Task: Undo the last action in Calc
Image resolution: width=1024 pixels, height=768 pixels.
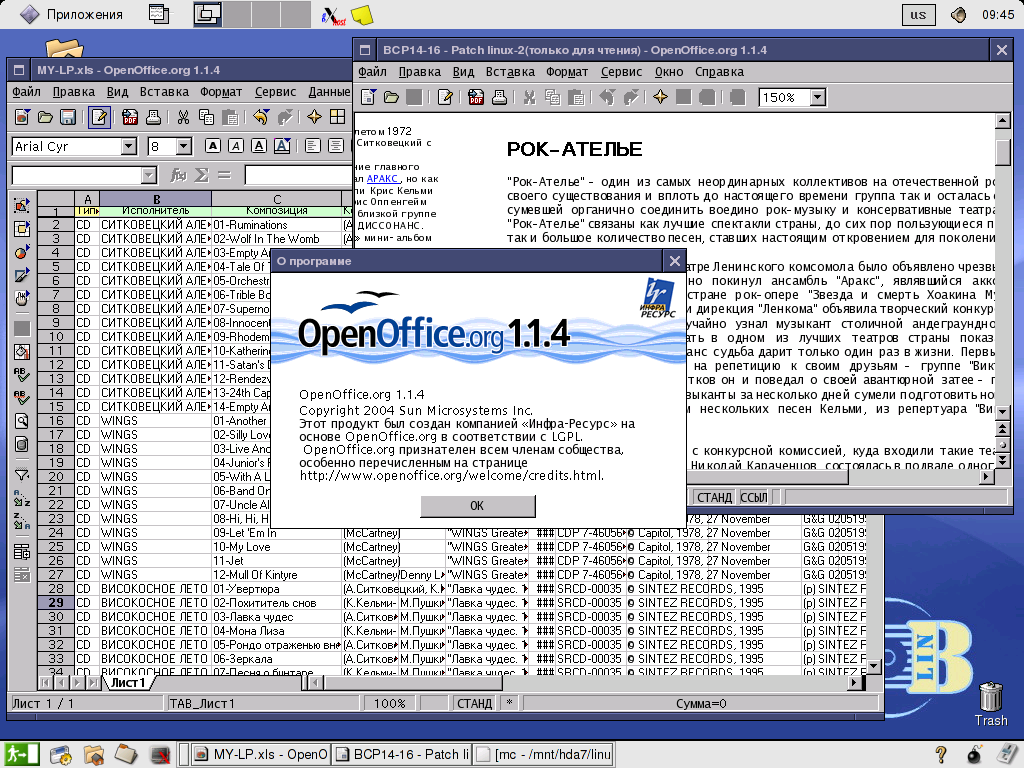Action: point(261,118)
